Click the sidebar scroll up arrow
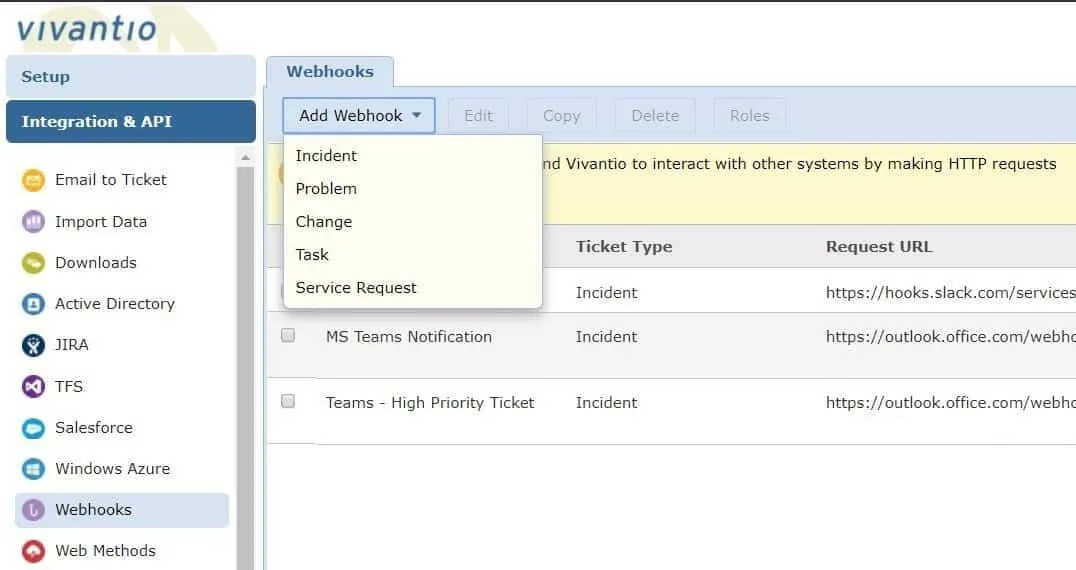 tap(245, 158)
